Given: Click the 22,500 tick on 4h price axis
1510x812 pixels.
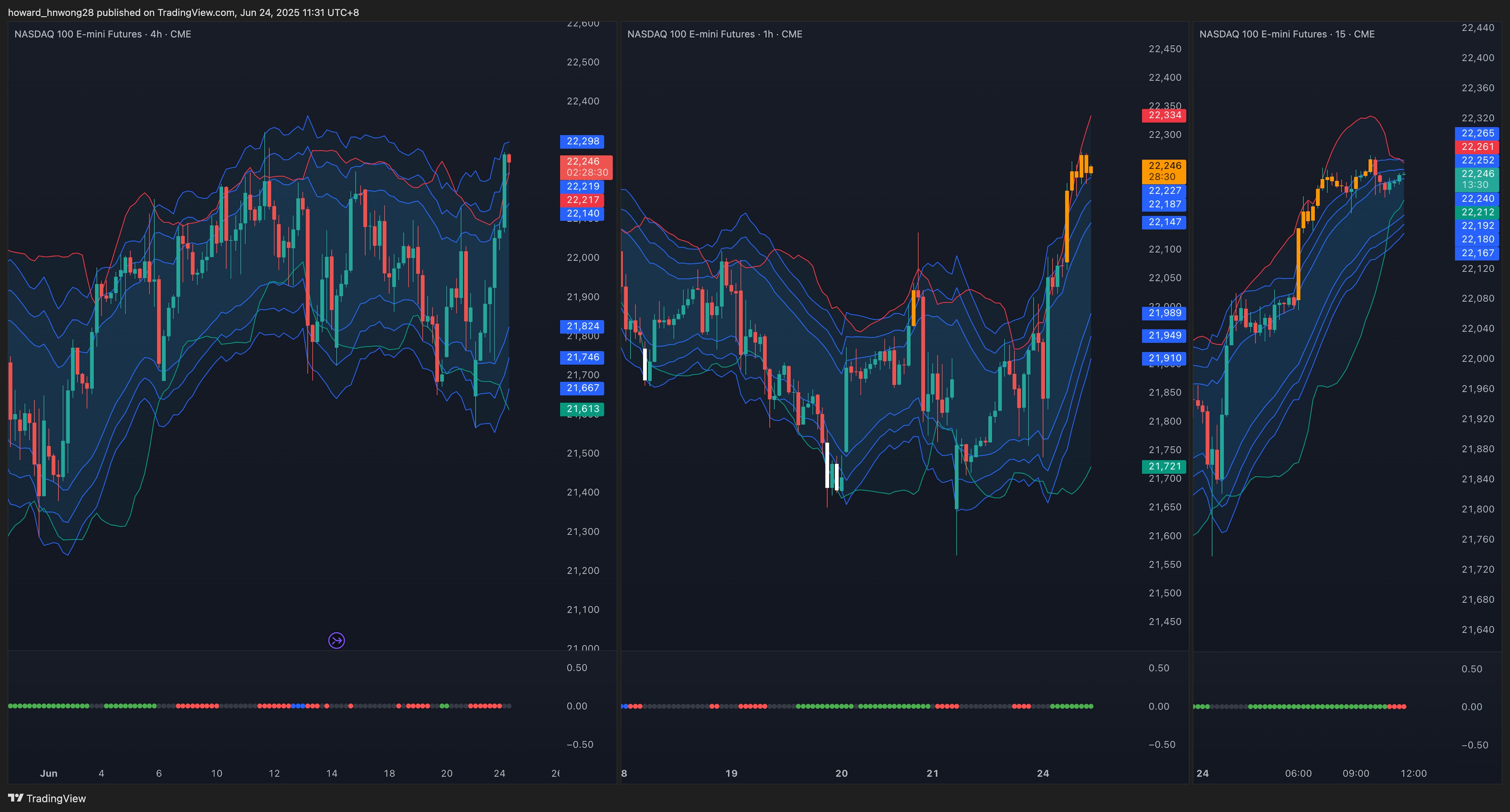Looking at the screenshot, I should pos(583,62).
